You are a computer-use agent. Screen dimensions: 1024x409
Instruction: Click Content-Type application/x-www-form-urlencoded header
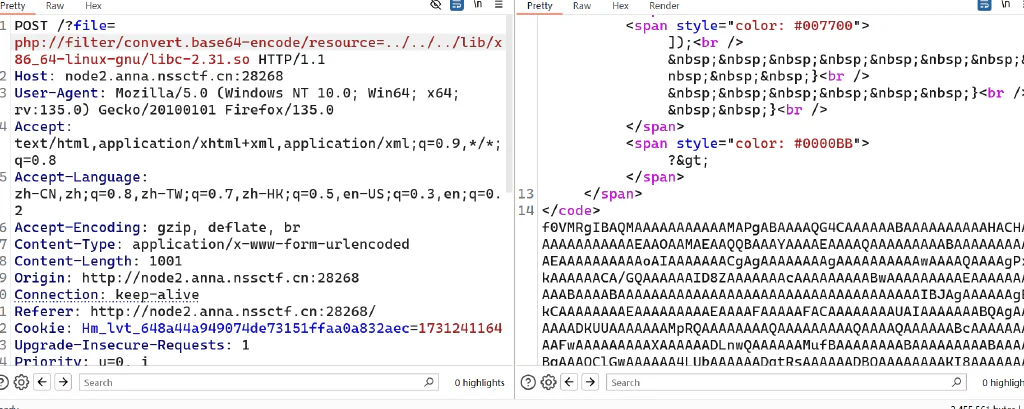click(212, 245)
